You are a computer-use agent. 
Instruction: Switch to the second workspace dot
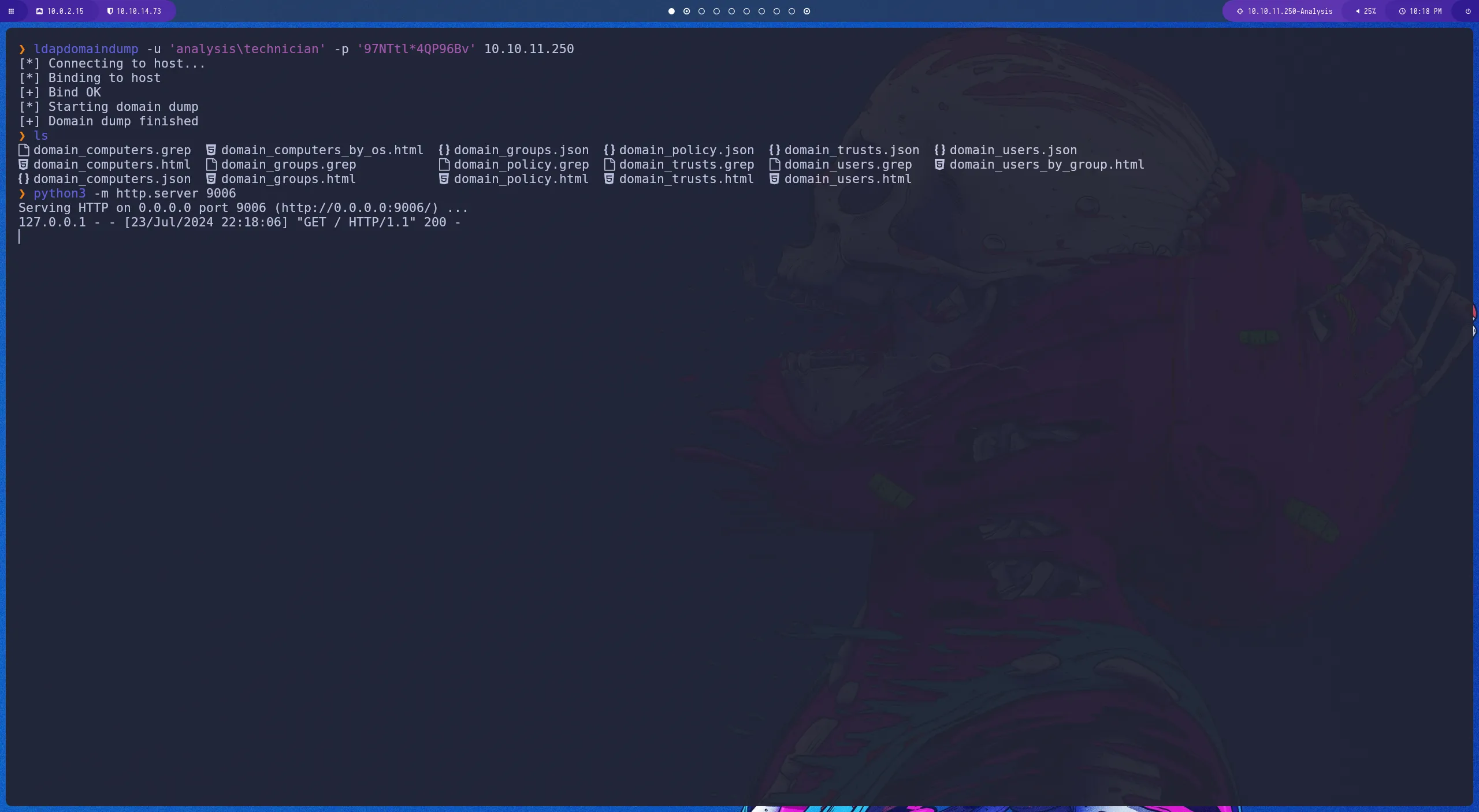point(686,11)
